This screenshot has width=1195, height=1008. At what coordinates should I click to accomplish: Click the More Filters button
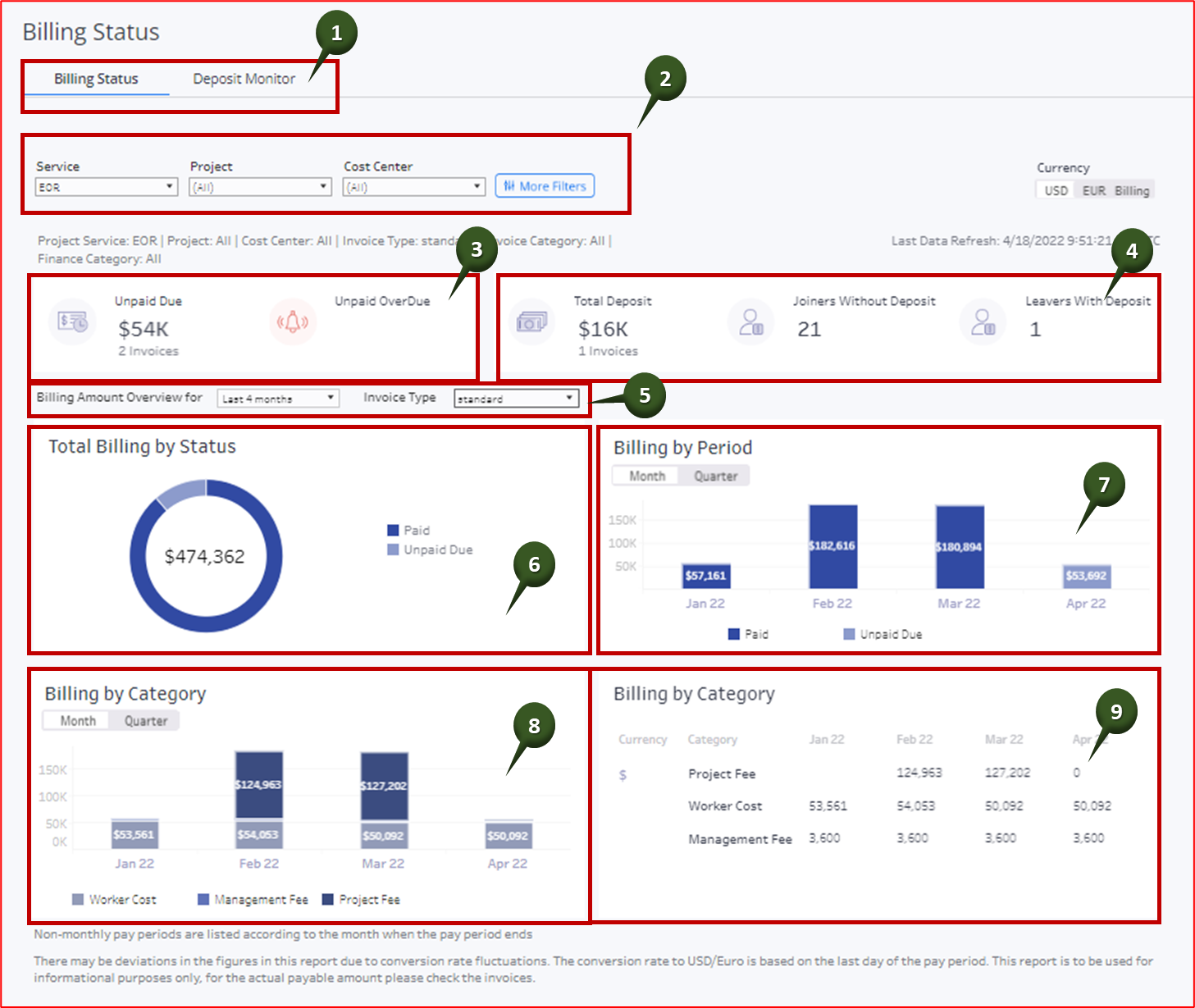point(545,186)
